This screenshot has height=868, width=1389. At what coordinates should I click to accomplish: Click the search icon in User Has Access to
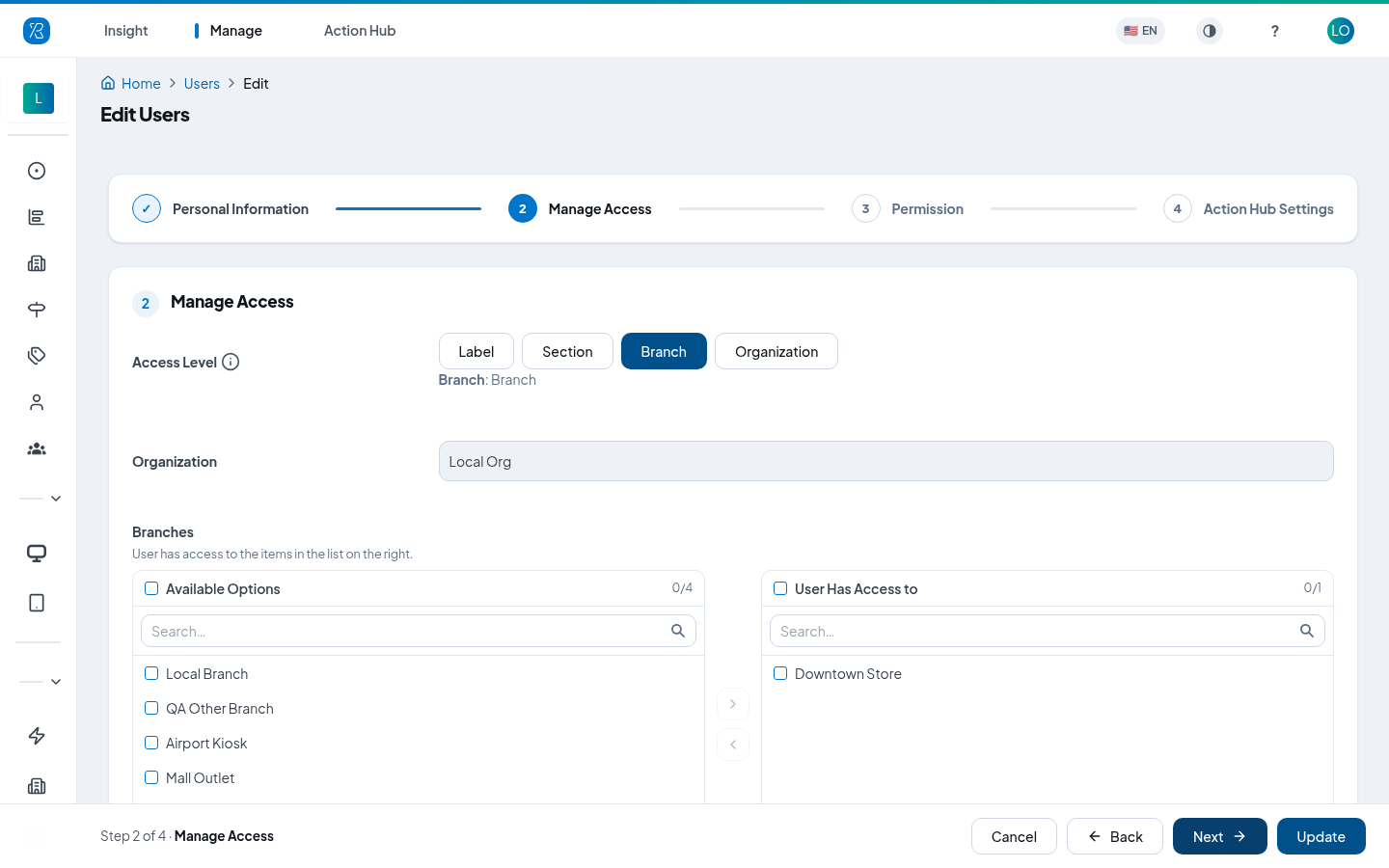click(x=1307, y=631)
